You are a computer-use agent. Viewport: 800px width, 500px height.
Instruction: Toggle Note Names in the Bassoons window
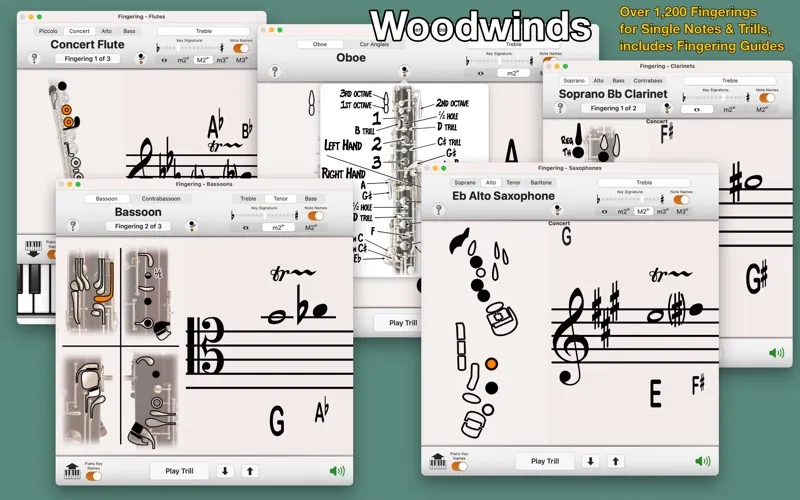315,216
